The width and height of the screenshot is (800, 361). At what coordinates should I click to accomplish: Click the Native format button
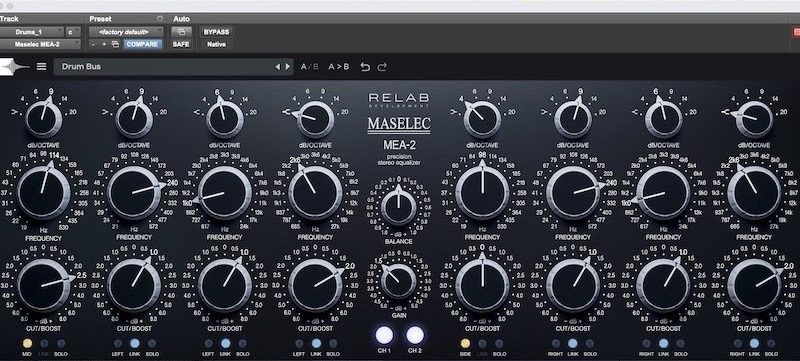coord(216,44)
